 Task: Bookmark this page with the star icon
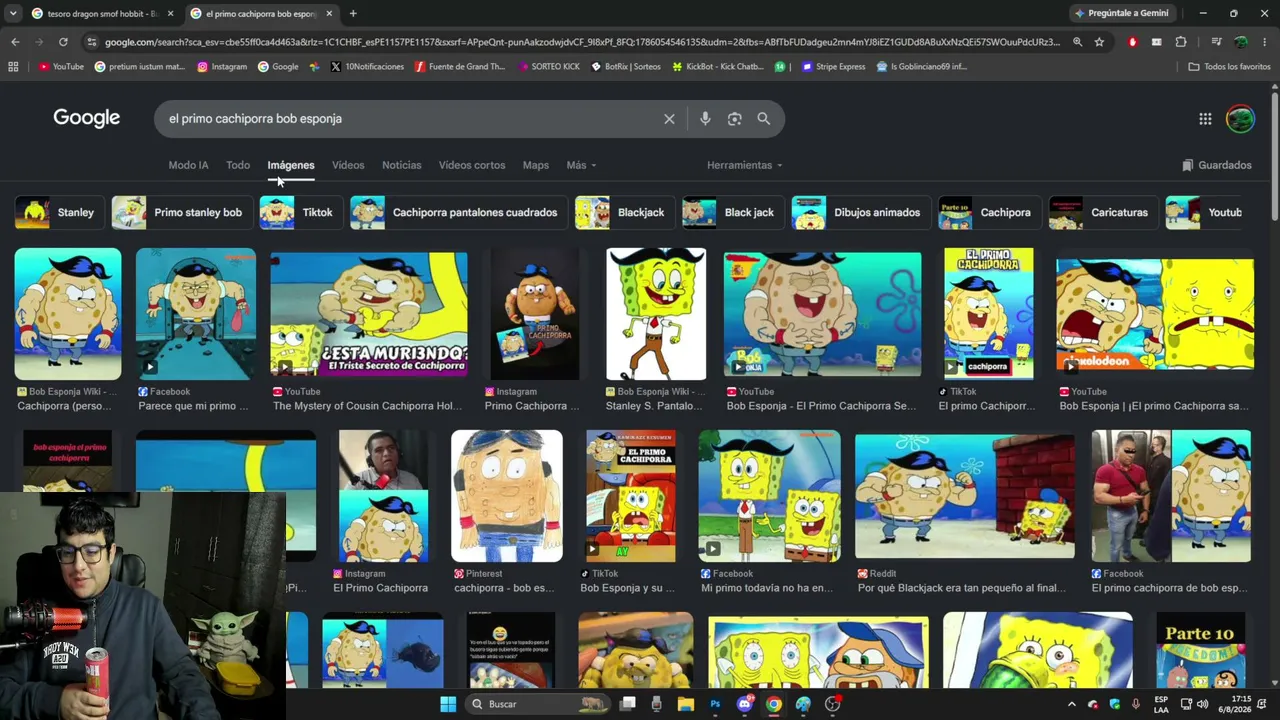coord(1100,42)
